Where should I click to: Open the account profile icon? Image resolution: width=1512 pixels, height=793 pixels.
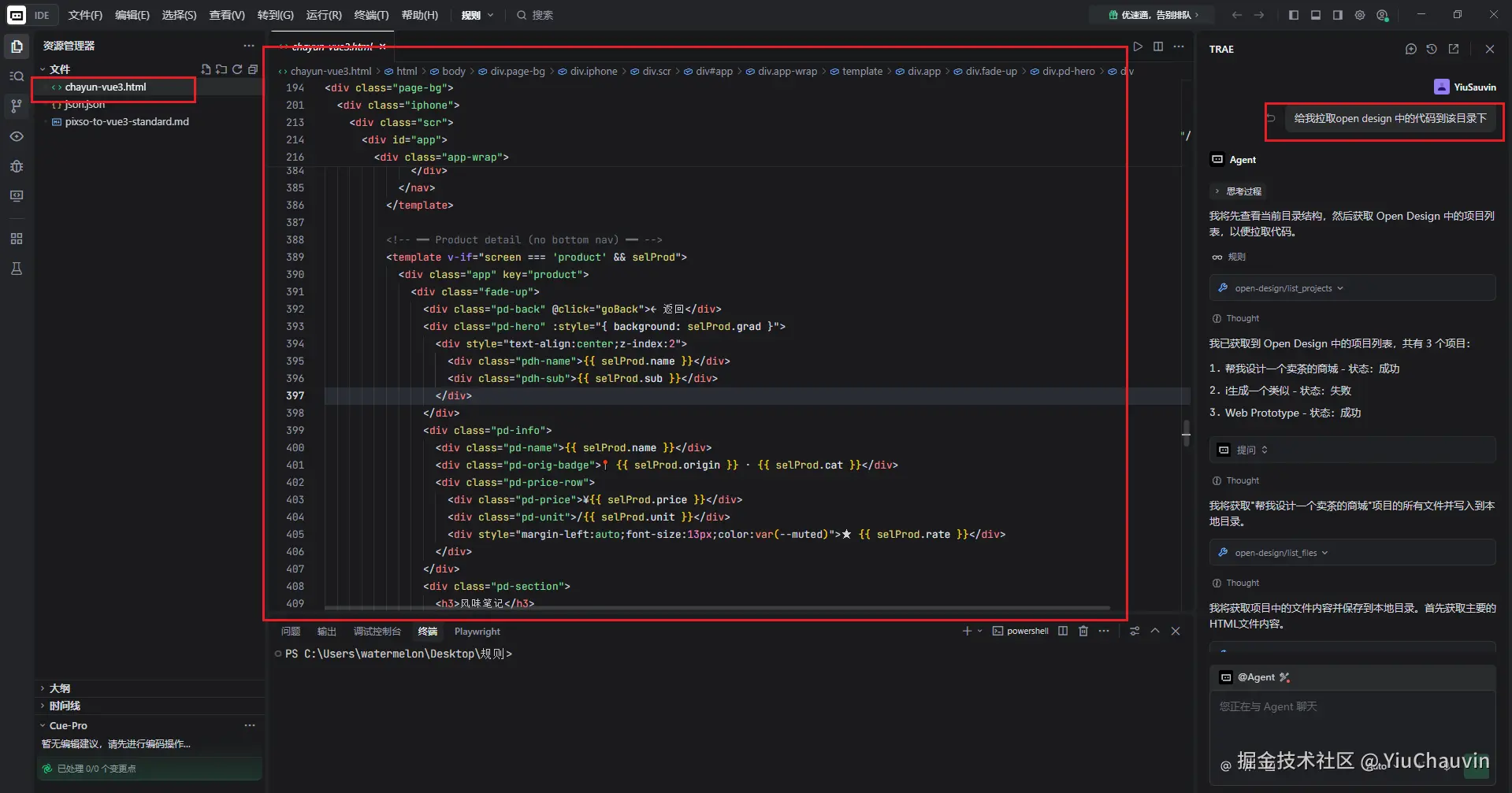(1382, 15)
